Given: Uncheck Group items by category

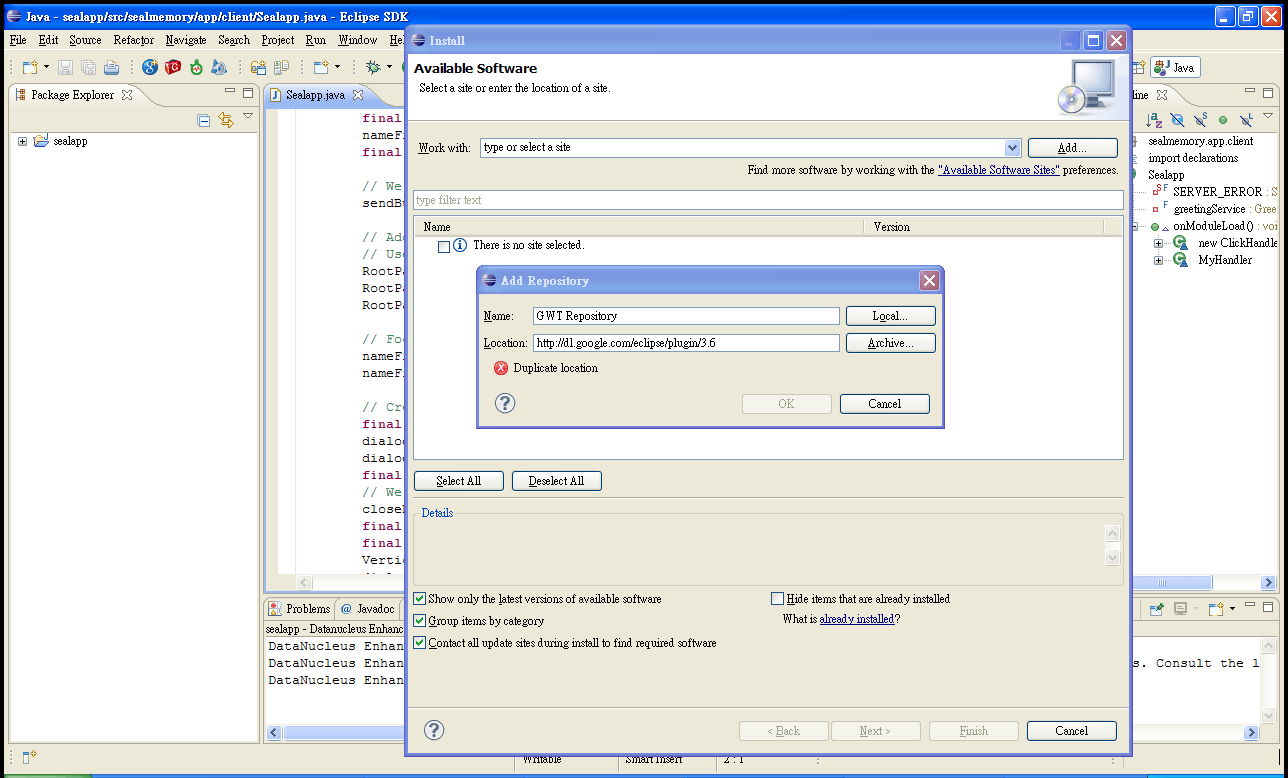Looking at the screenshot, I should click(420, 620).
